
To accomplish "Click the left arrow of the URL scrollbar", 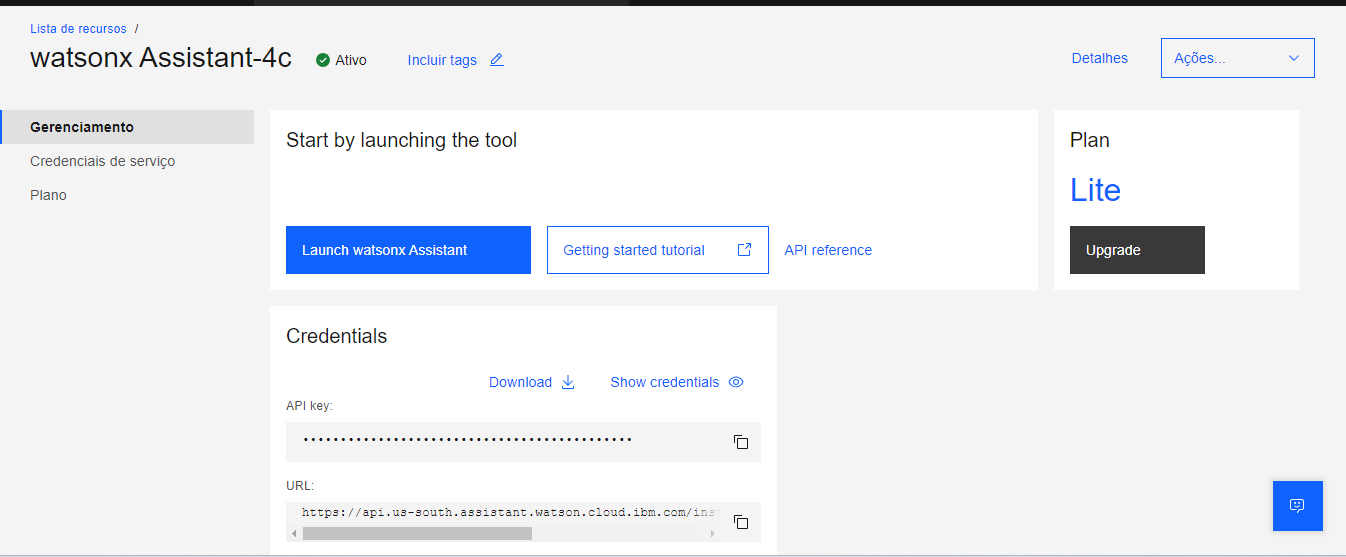I will point(294,534).
